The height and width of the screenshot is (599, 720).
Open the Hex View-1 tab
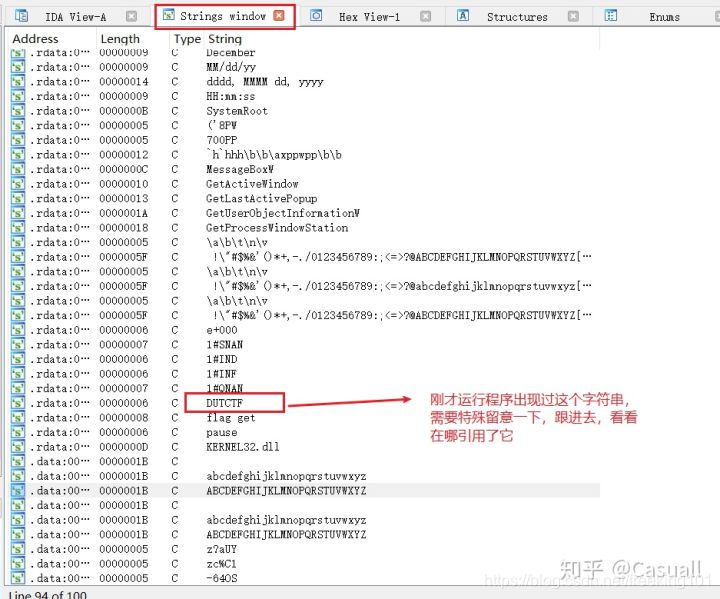click(x=369, y=17)
